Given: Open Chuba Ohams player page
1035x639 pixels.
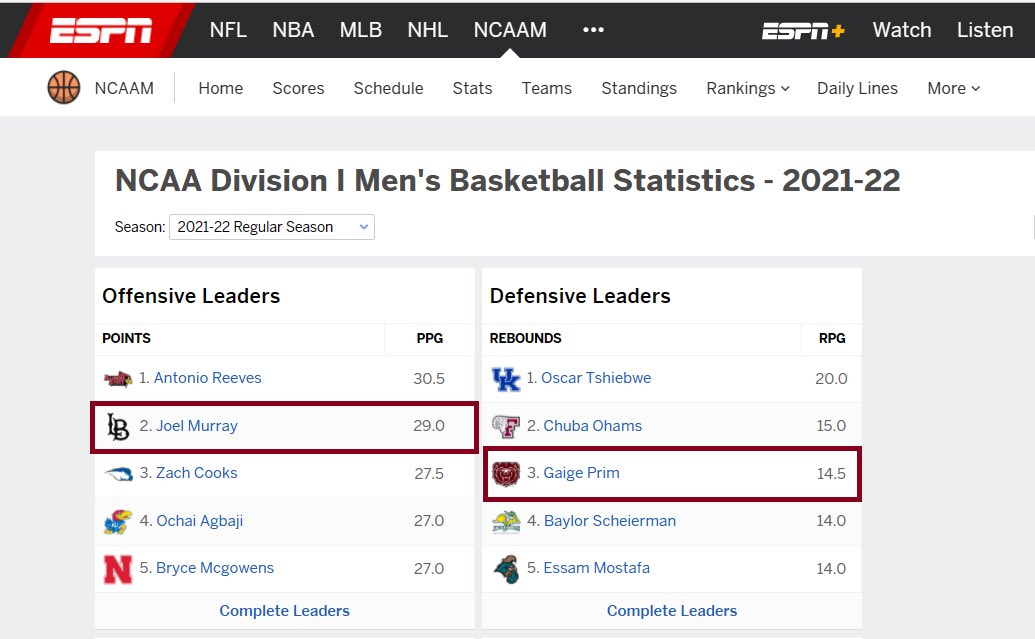Looking at the screenshot, I should pos(593,426).
